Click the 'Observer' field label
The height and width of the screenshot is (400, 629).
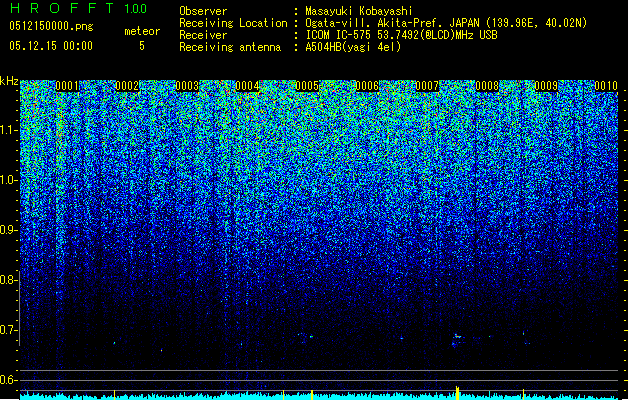pyautogui.click(x=203, y=11)
